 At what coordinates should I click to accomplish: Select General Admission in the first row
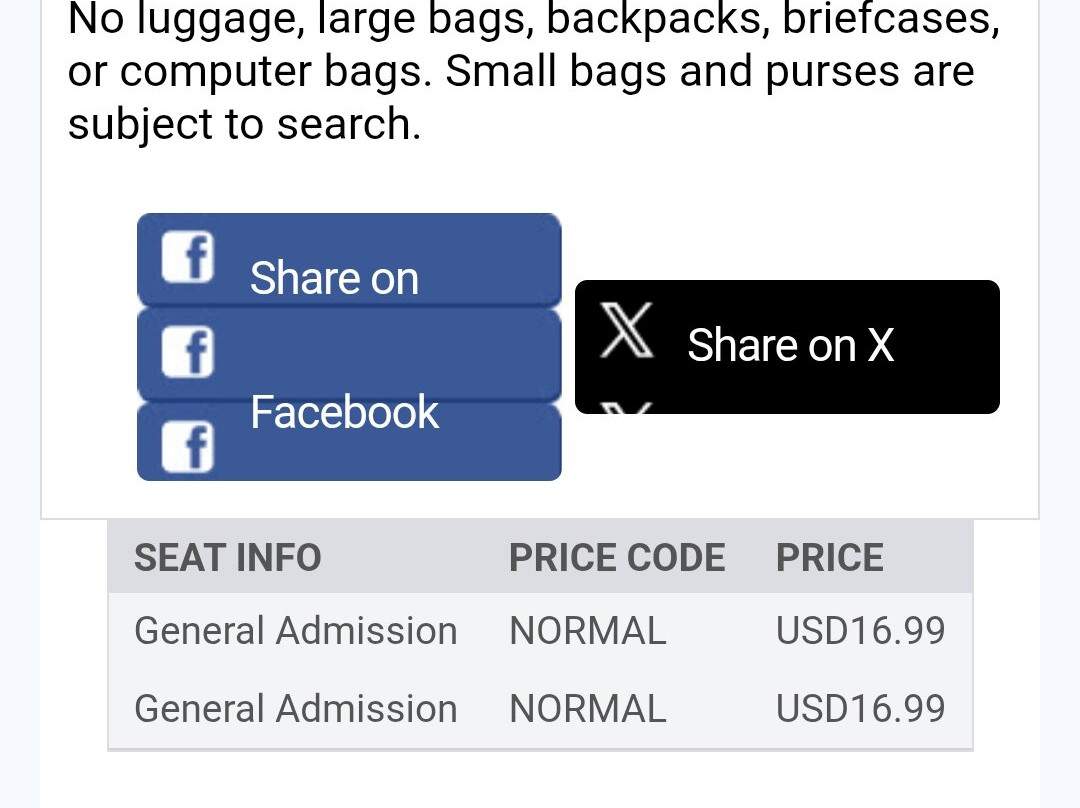(296, 631)
